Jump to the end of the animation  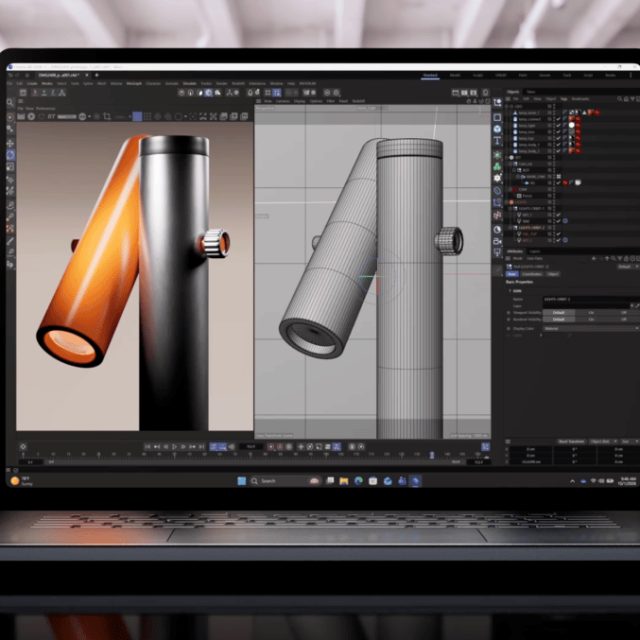tap(202, 447)
